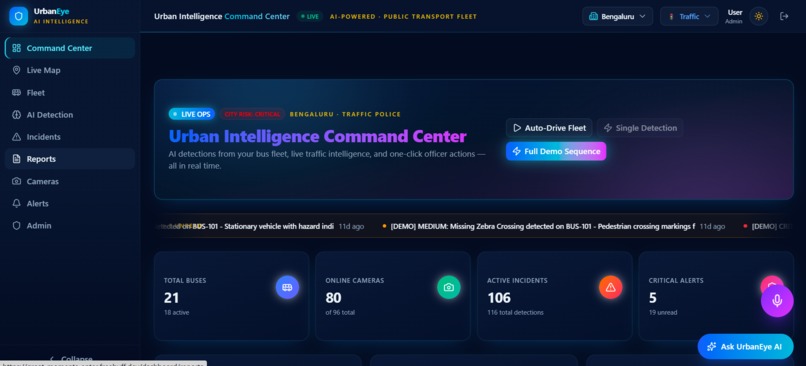The height and width of the screenshot is (366, 806).
Task: Click the Total Buses value 21
Action: [171, 298]
